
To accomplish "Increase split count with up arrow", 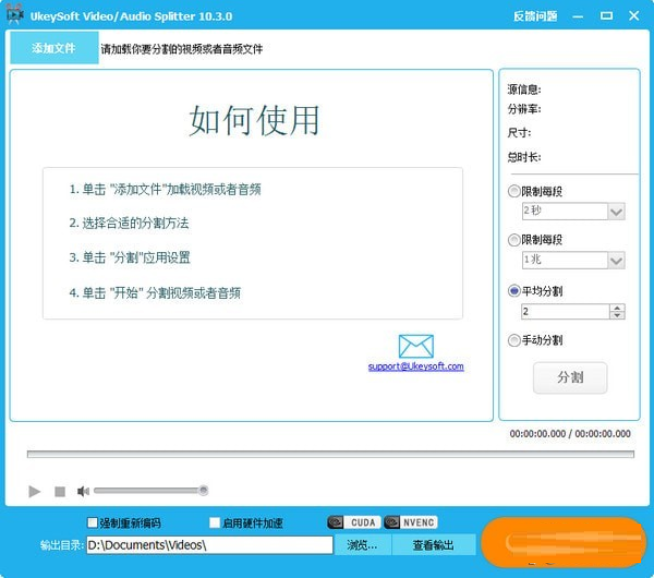I will pos(617,308).
